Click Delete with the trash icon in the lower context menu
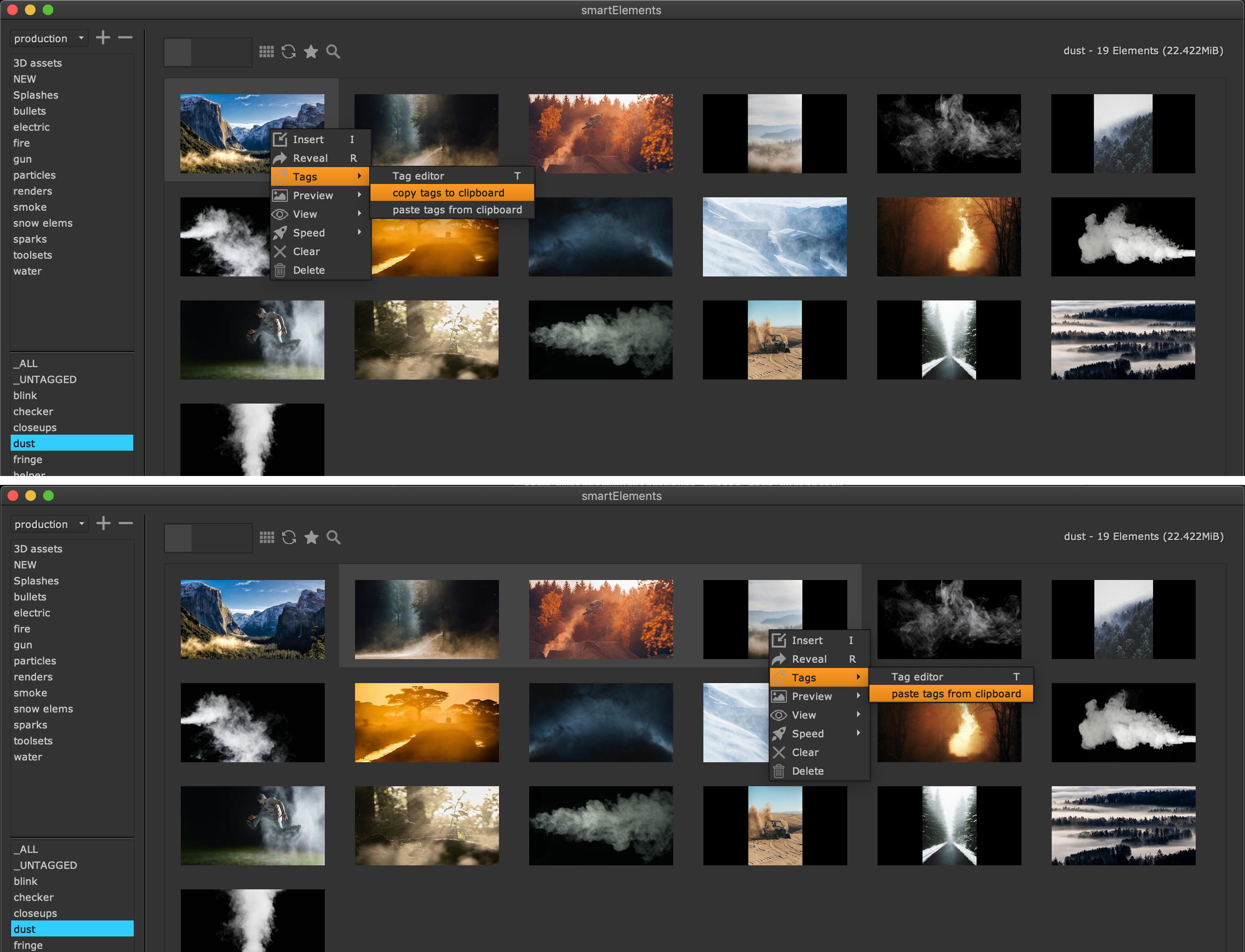This screenshot has width=1245, height=952. (x=808, y=771)
